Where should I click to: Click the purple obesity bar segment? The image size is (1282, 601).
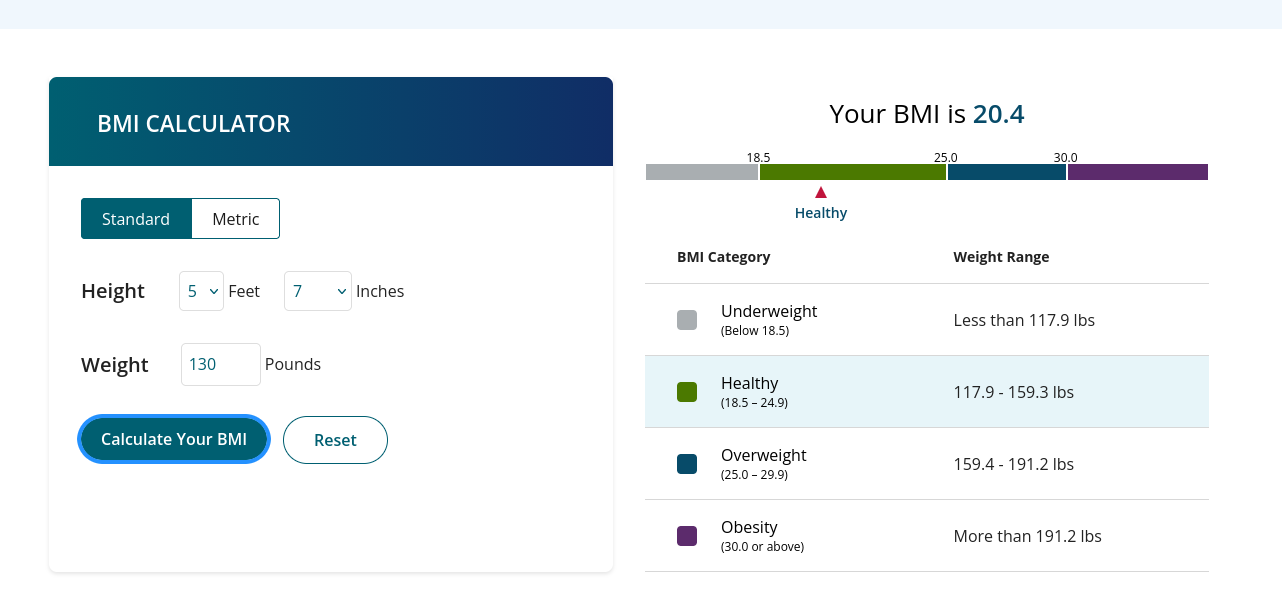(x=1138, y=172)
